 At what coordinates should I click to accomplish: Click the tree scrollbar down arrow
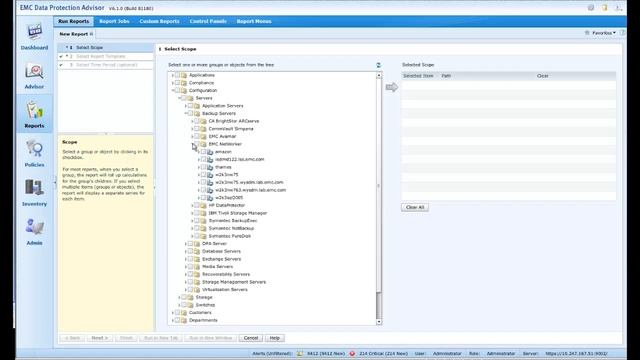tap(379, 322)
